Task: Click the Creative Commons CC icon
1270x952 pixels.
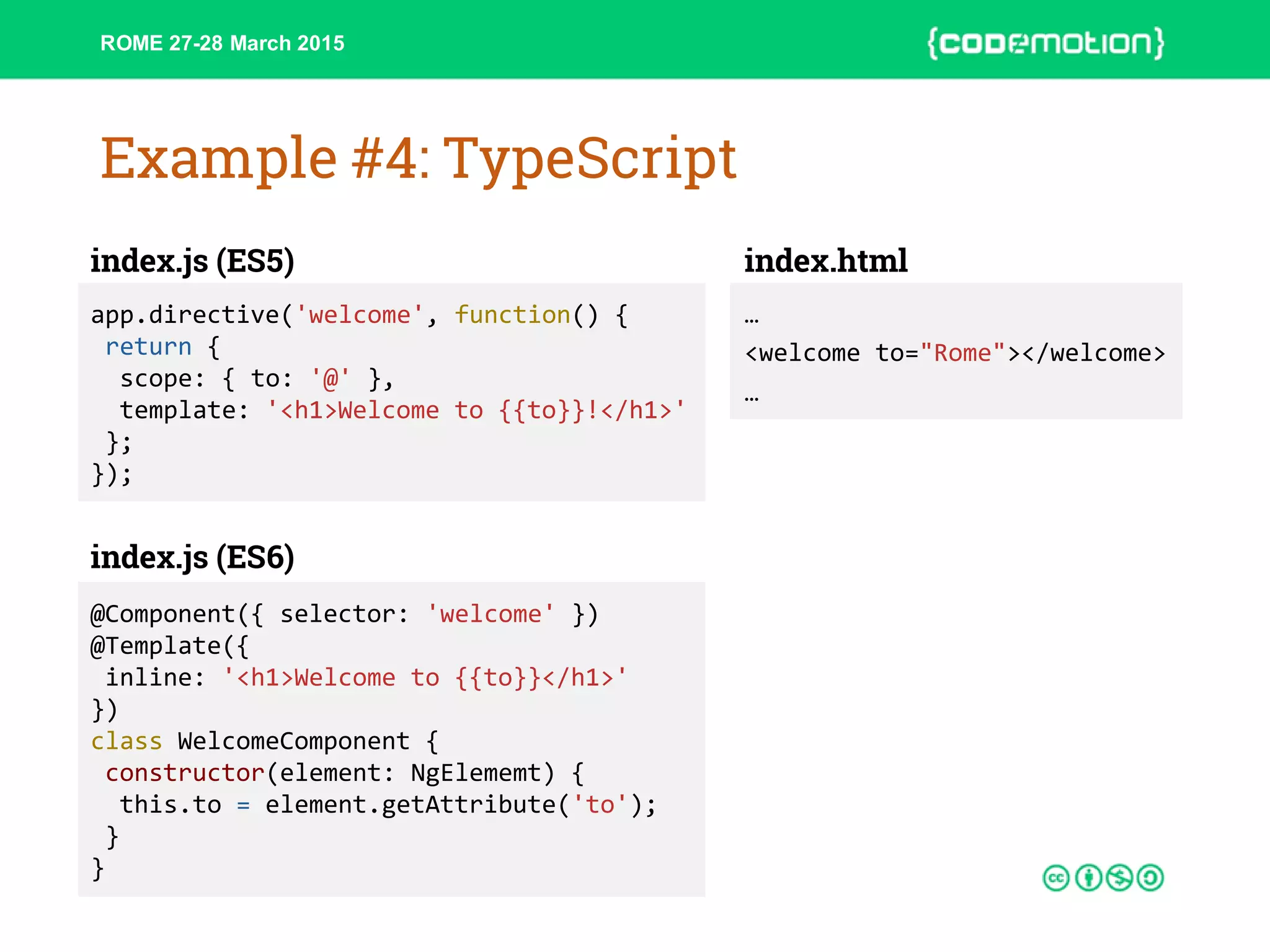Action: [x=1056, y=878]
